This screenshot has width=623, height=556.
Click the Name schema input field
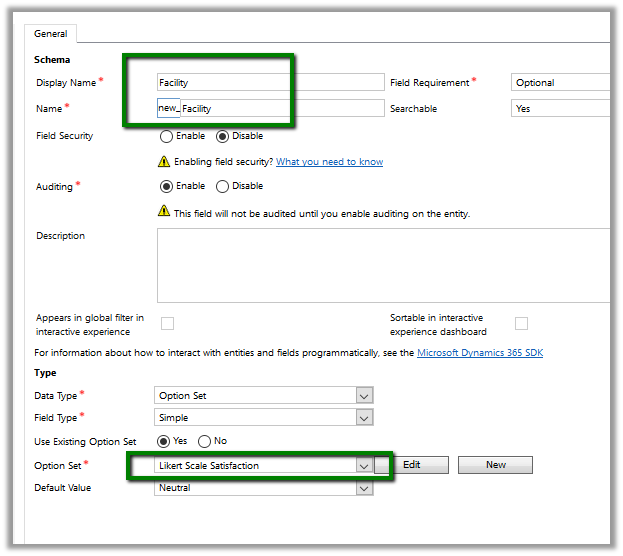click(x=282, y=108)
